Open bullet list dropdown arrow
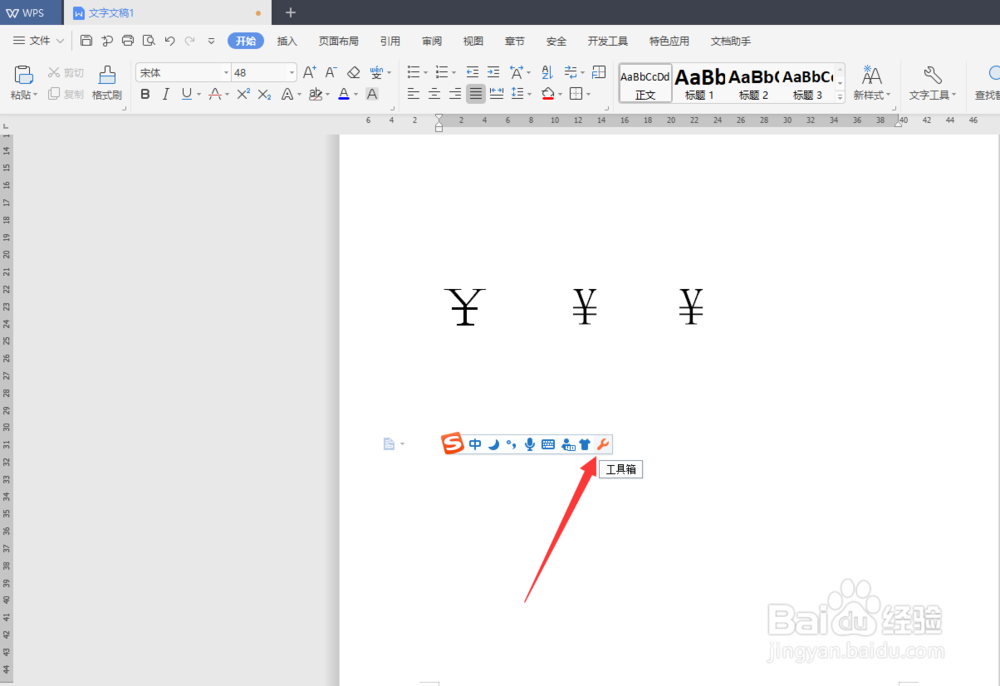1000x686 pixels. (425, 73)
